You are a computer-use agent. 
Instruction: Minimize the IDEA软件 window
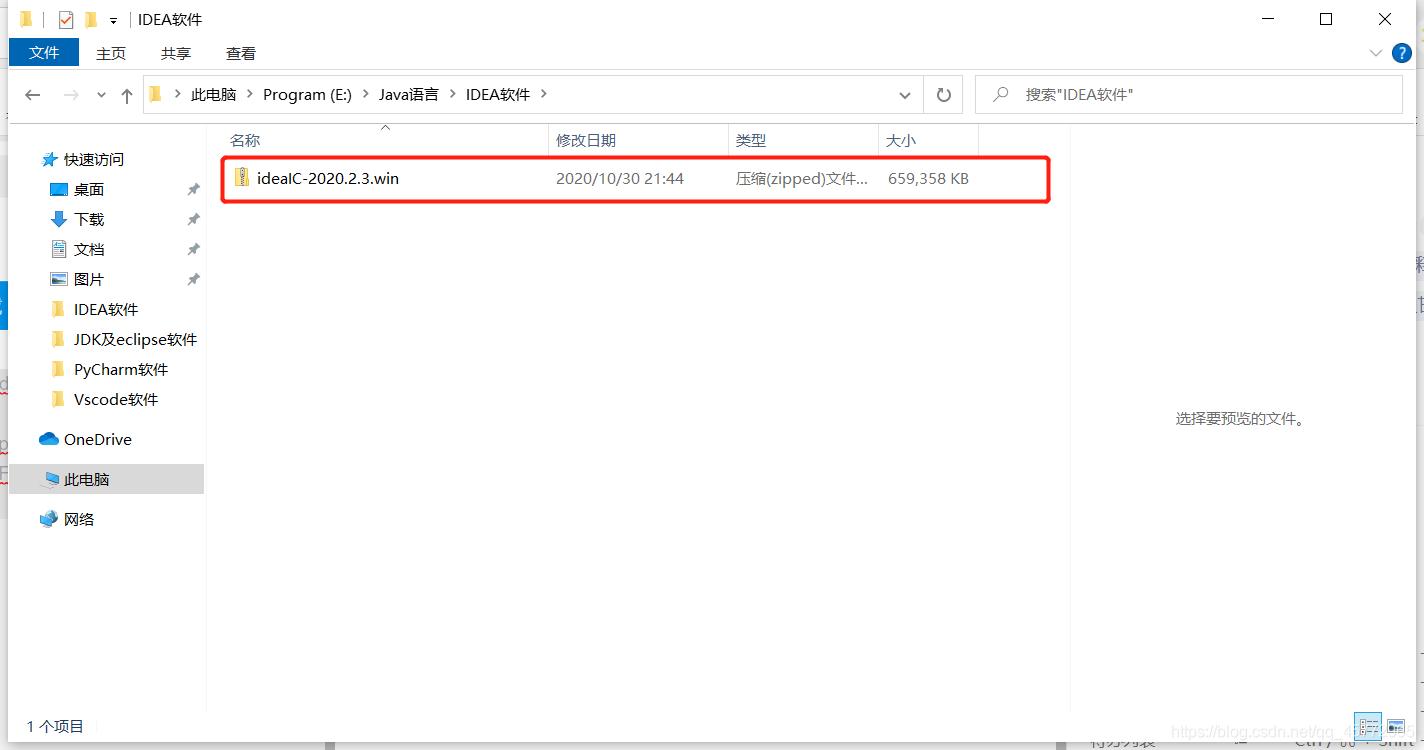(1268, 19)
